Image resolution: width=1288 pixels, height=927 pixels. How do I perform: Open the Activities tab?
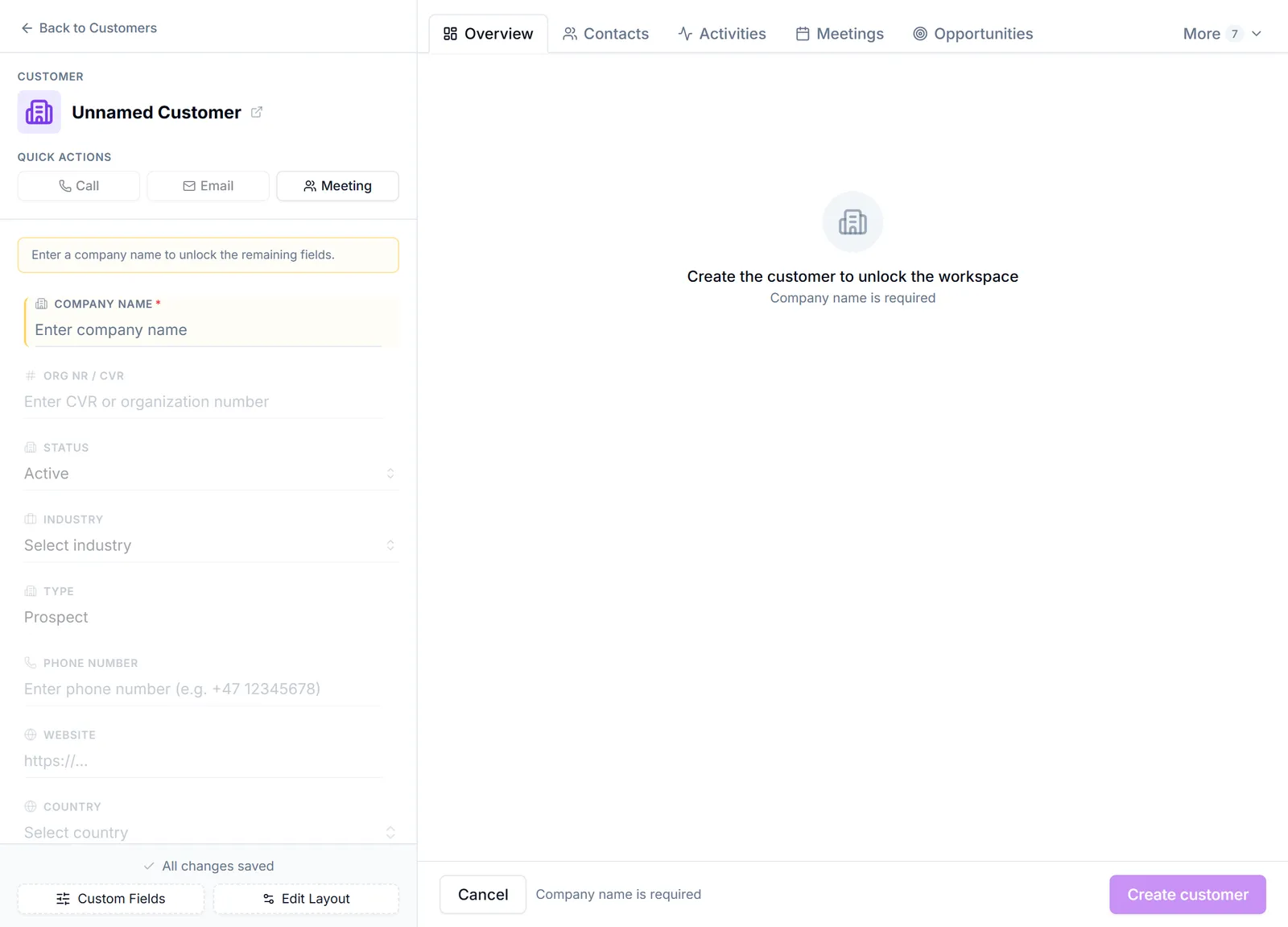click(722, 34)
